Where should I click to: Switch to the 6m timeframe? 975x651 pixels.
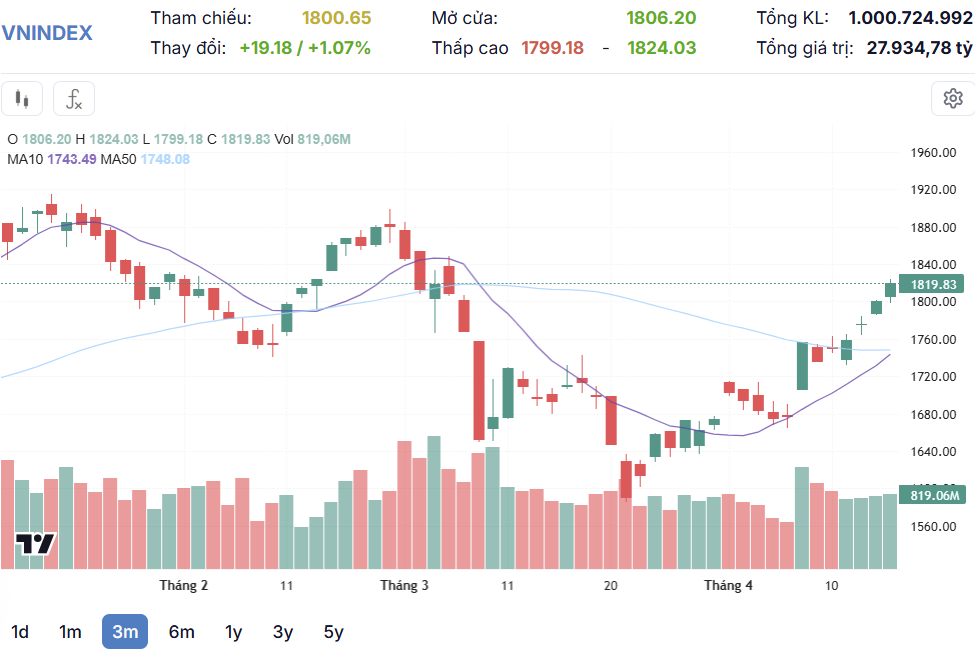[x=181, y=632]
